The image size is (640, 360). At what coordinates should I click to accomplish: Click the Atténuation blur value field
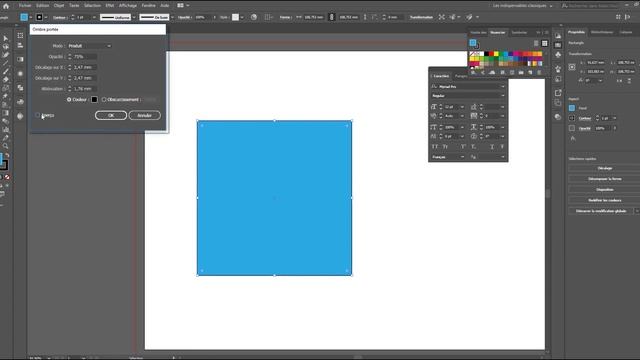(x=85, y=89)
